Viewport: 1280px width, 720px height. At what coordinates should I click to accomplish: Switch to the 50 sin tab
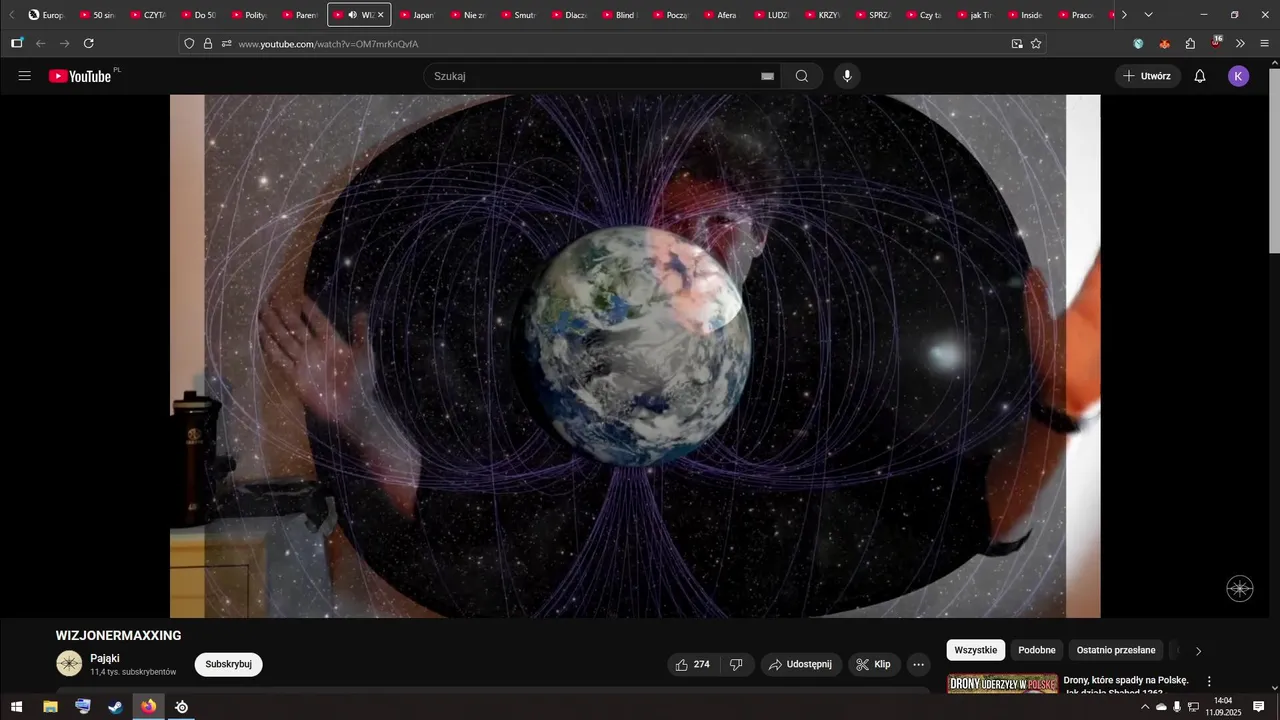pyautogui.click(x=97, y=15)
